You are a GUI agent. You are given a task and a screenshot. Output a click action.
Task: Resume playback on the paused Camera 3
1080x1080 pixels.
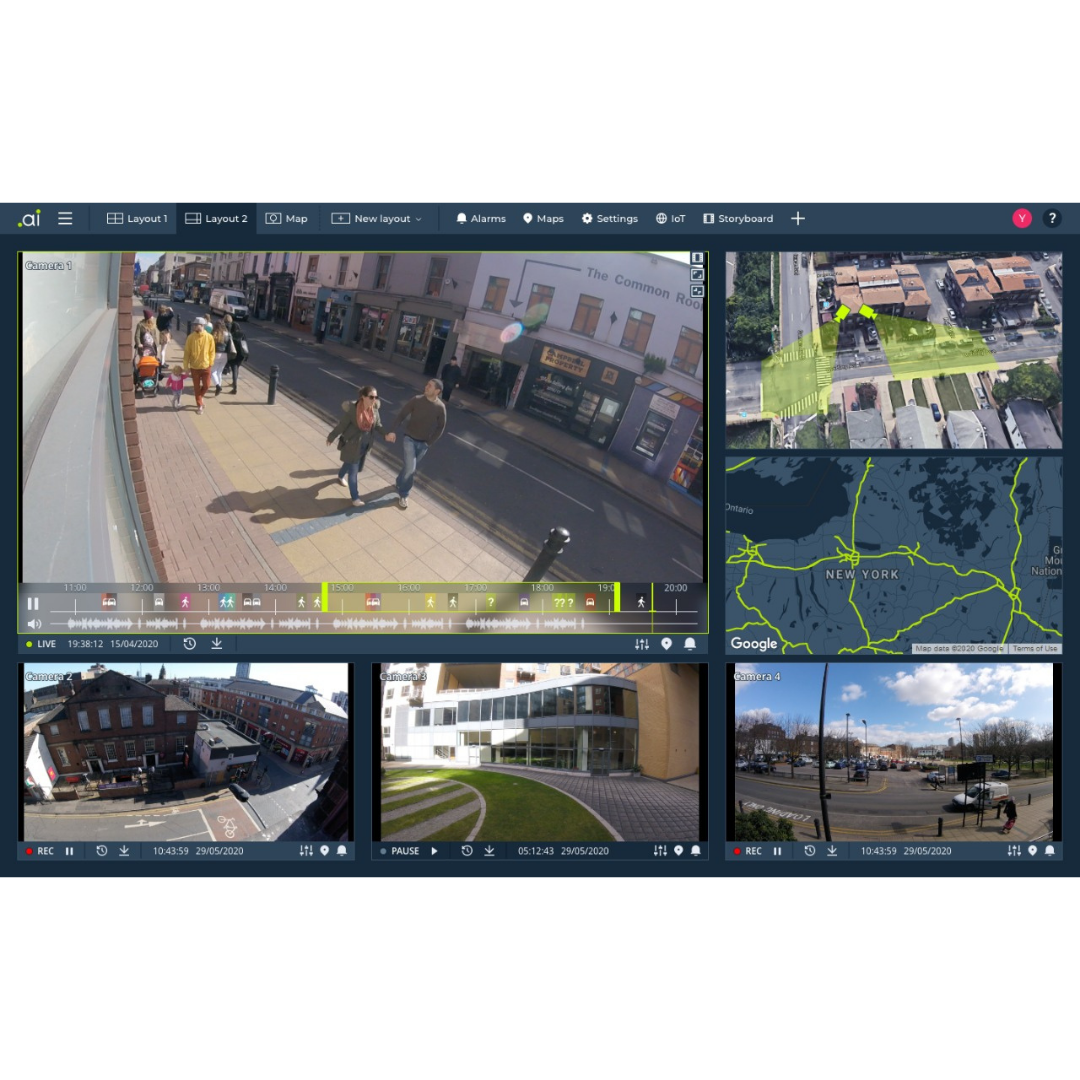(434, 851)
